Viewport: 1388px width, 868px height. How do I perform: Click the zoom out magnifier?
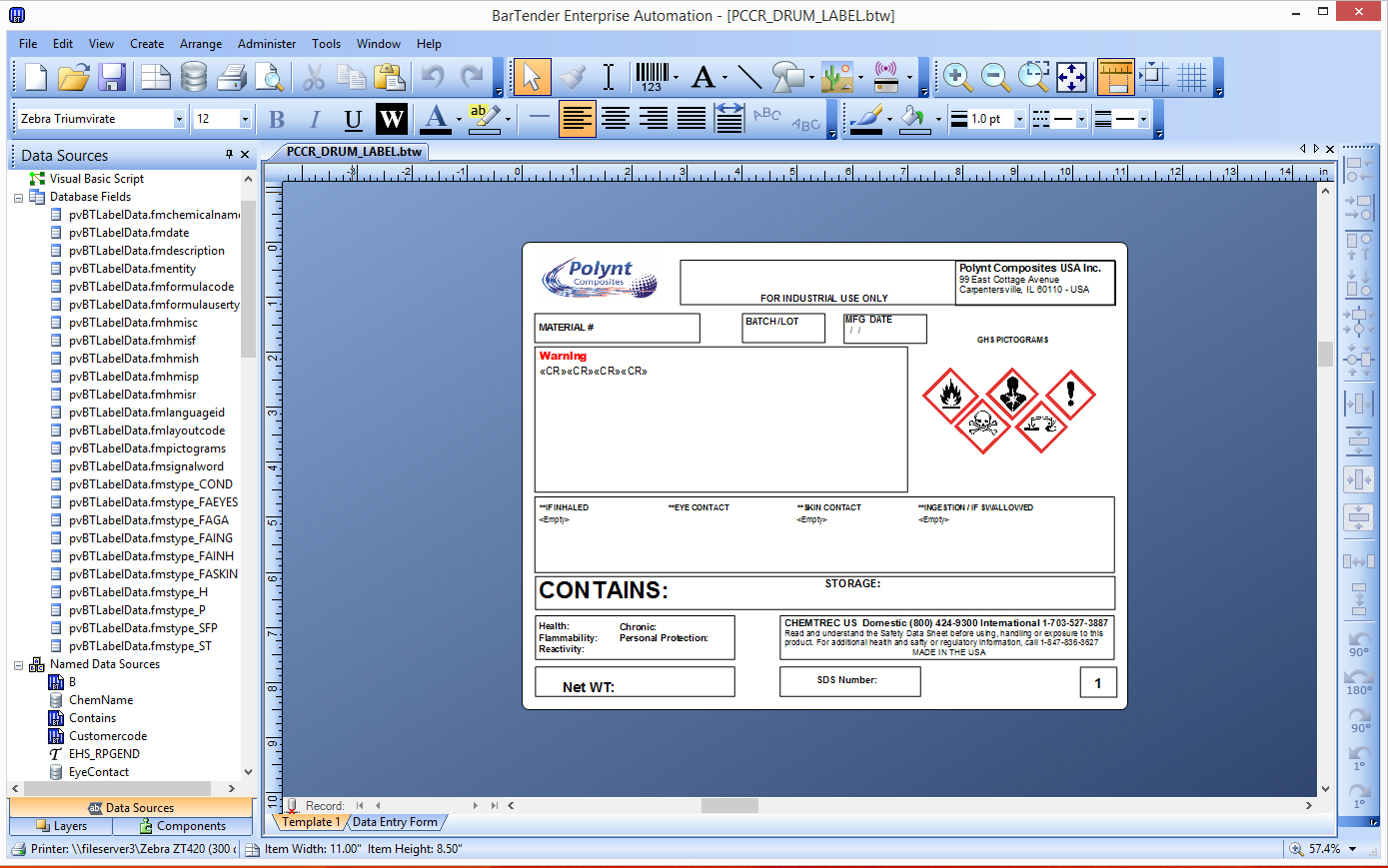995,77
